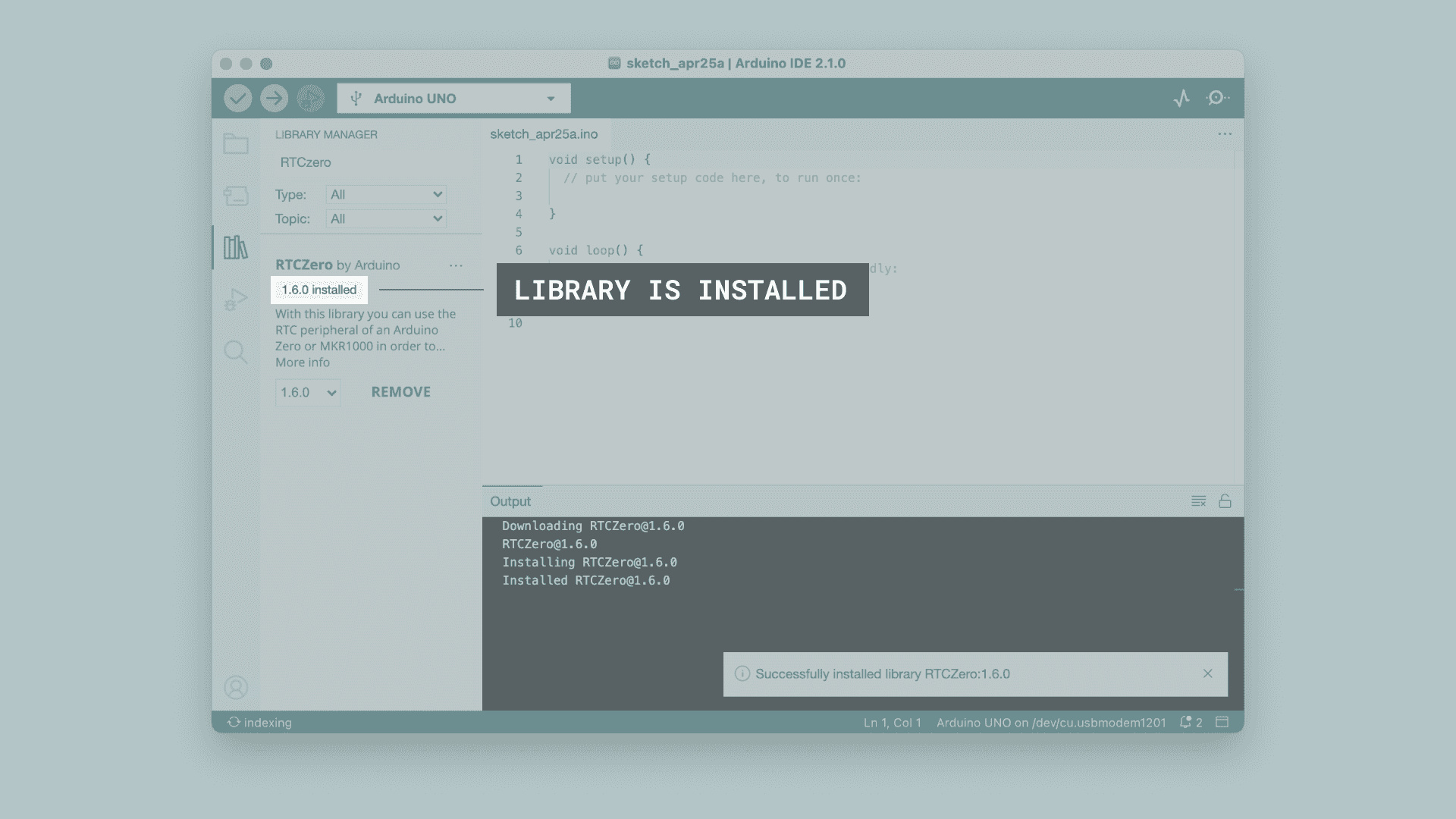This screenshot has width=1456, height=819.
Task: Select the sketch_apr25a.ino tab
Action: pyautogui.click(x=544, y=134)
